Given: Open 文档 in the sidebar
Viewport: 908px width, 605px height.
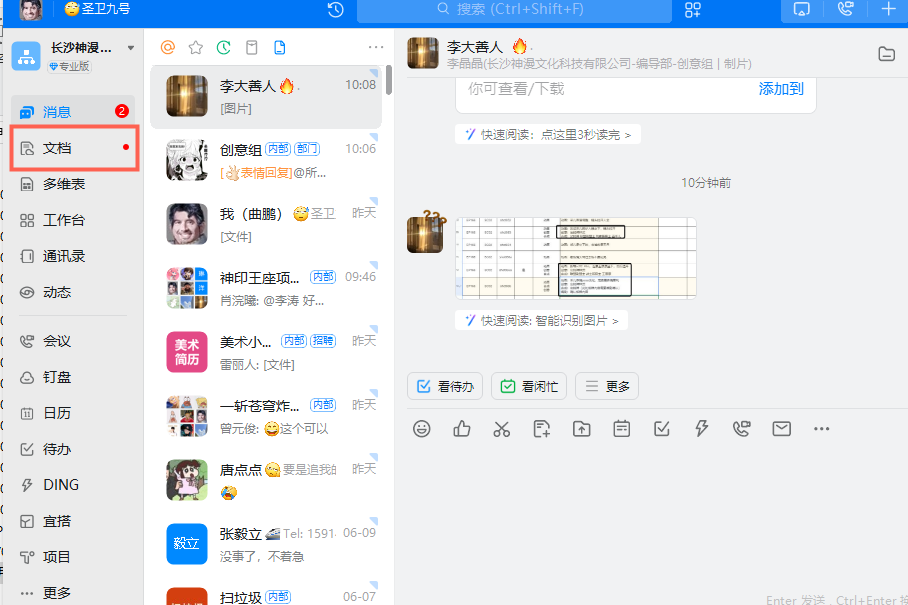Looking at the screenshot, I should (73, 148).
